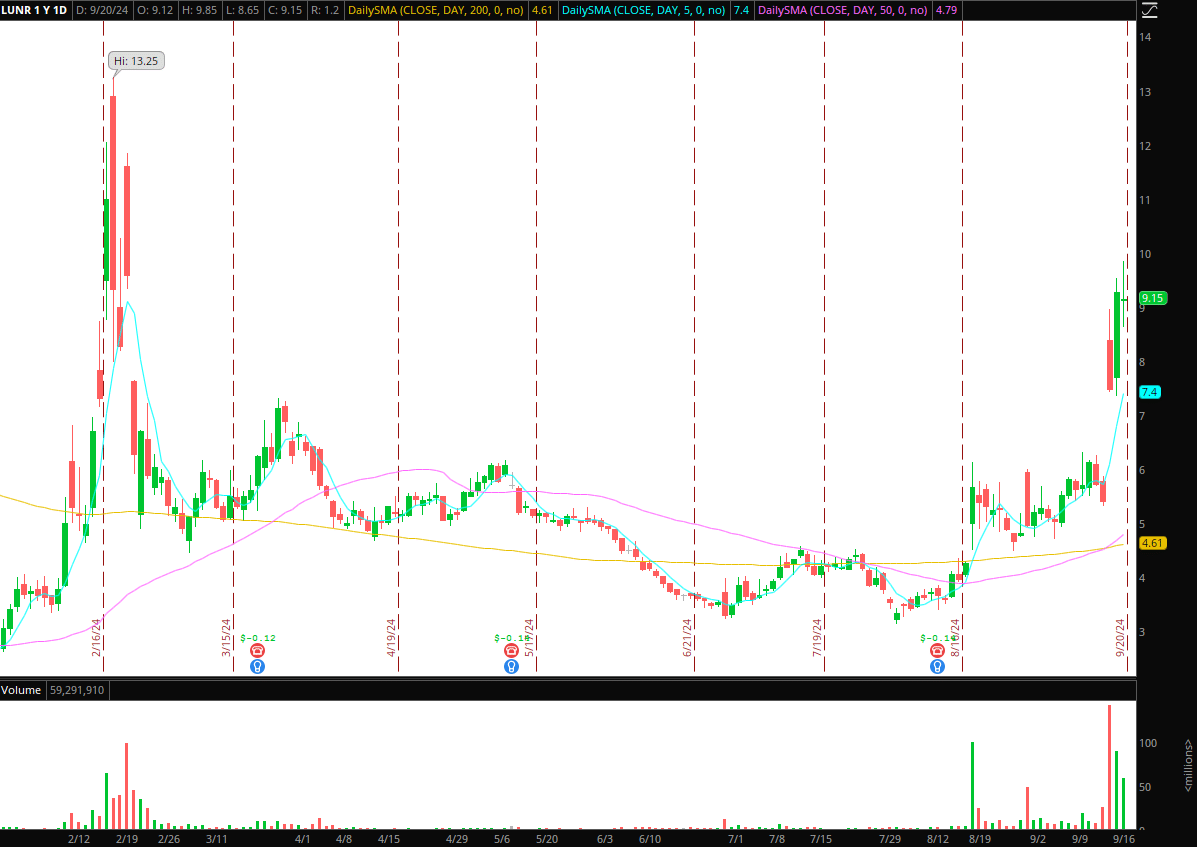
Task: Click the lightbulb icon near 8/16/24 marker
Action: [937, 666]
